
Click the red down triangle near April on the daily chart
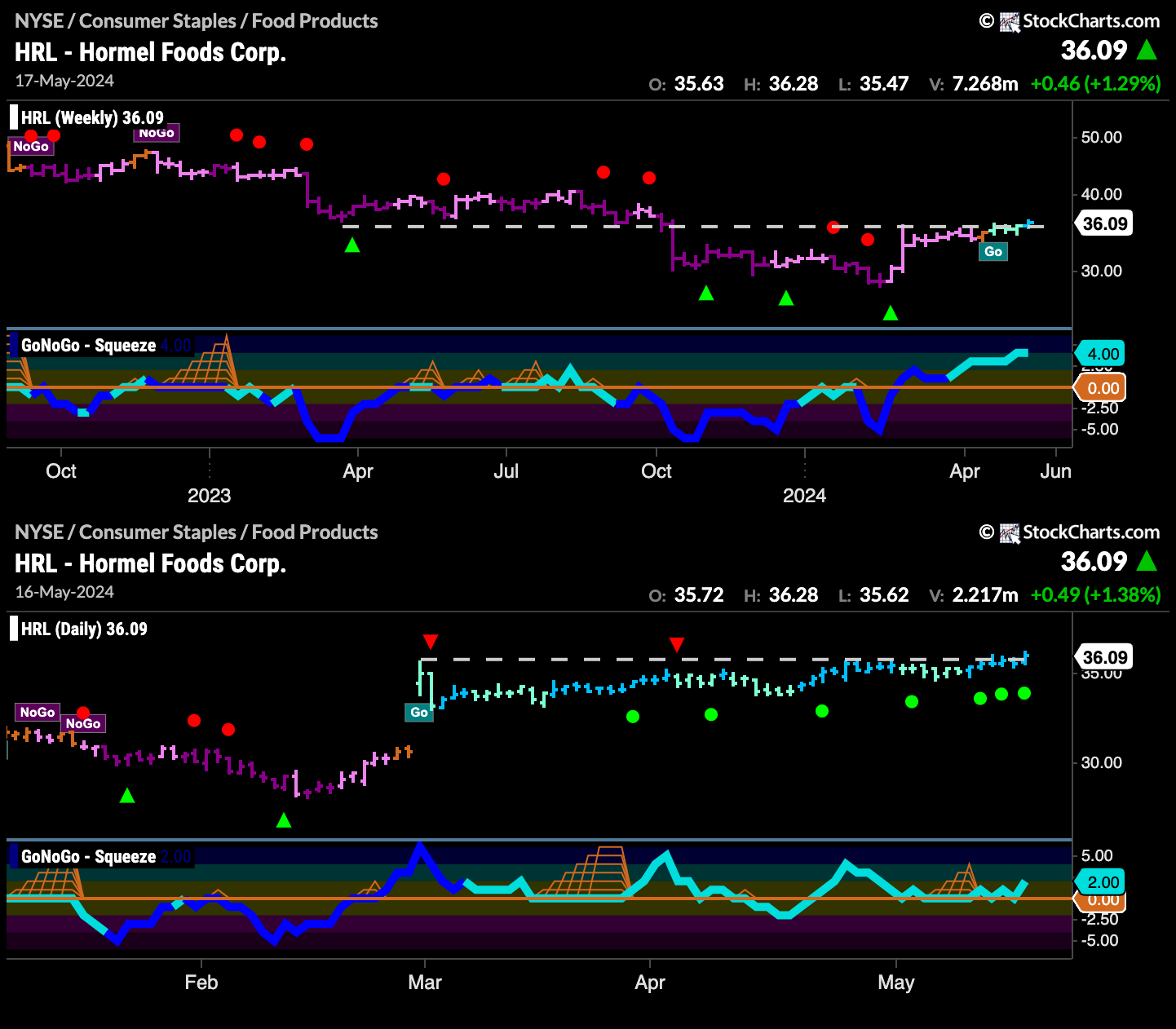pos(677,645)
